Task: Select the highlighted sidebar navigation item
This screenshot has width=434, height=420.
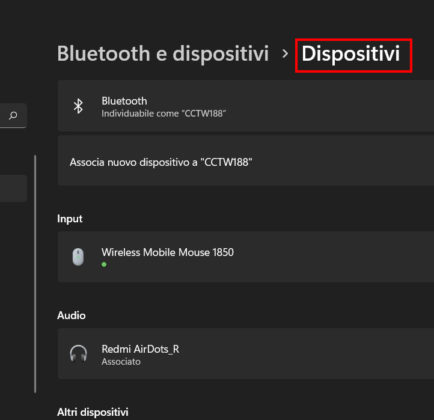Action: point(13,188)
